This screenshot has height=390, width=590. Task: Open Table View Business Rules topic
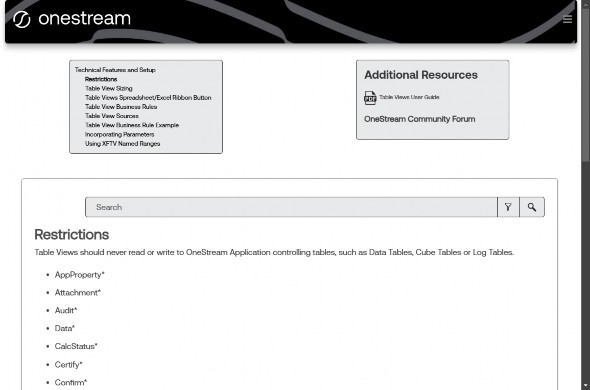tap(121, 107)
